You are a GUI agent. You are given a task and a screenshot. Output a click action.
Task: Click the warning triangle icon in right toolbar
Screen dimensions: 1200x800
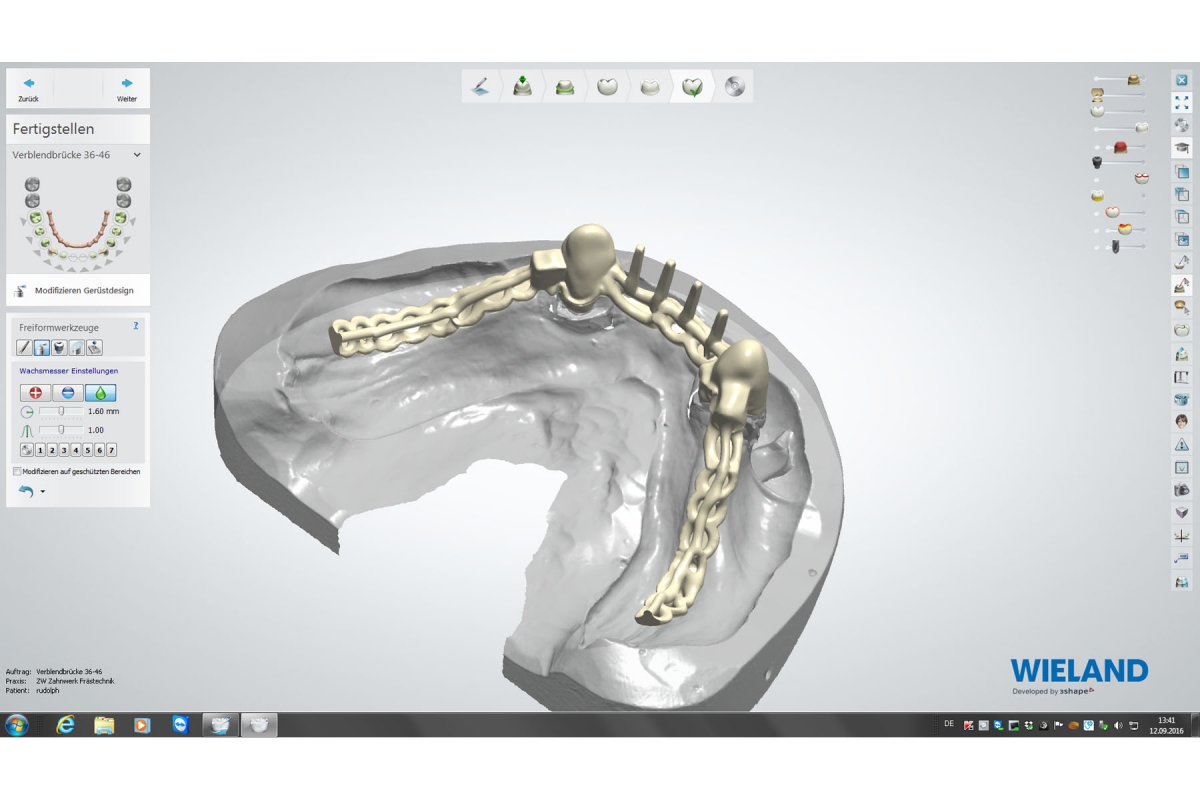tap(1181, 444)
